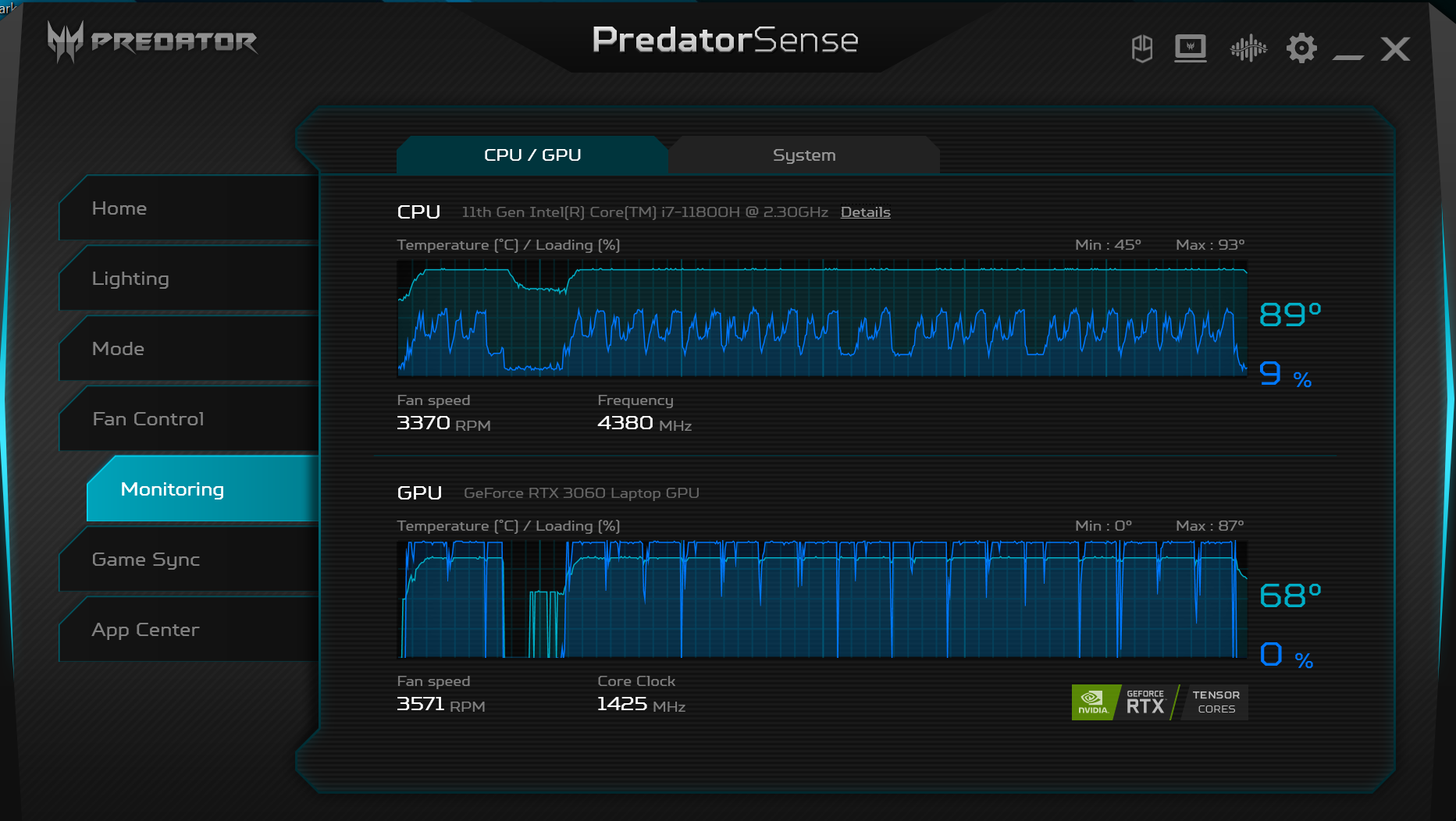
Task: Go to the Home section
Action: (189, 208)
